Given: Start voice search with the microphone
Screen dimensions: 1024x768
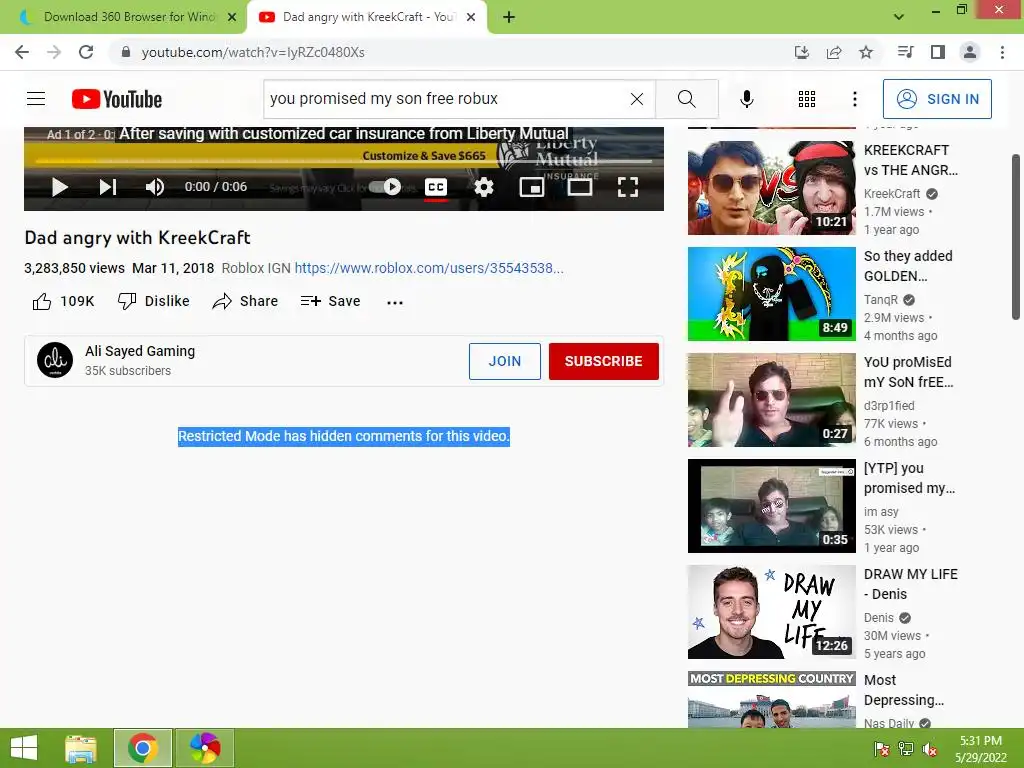Looking at the screenshot, I should pyautogui.click(x=746, y=99).
